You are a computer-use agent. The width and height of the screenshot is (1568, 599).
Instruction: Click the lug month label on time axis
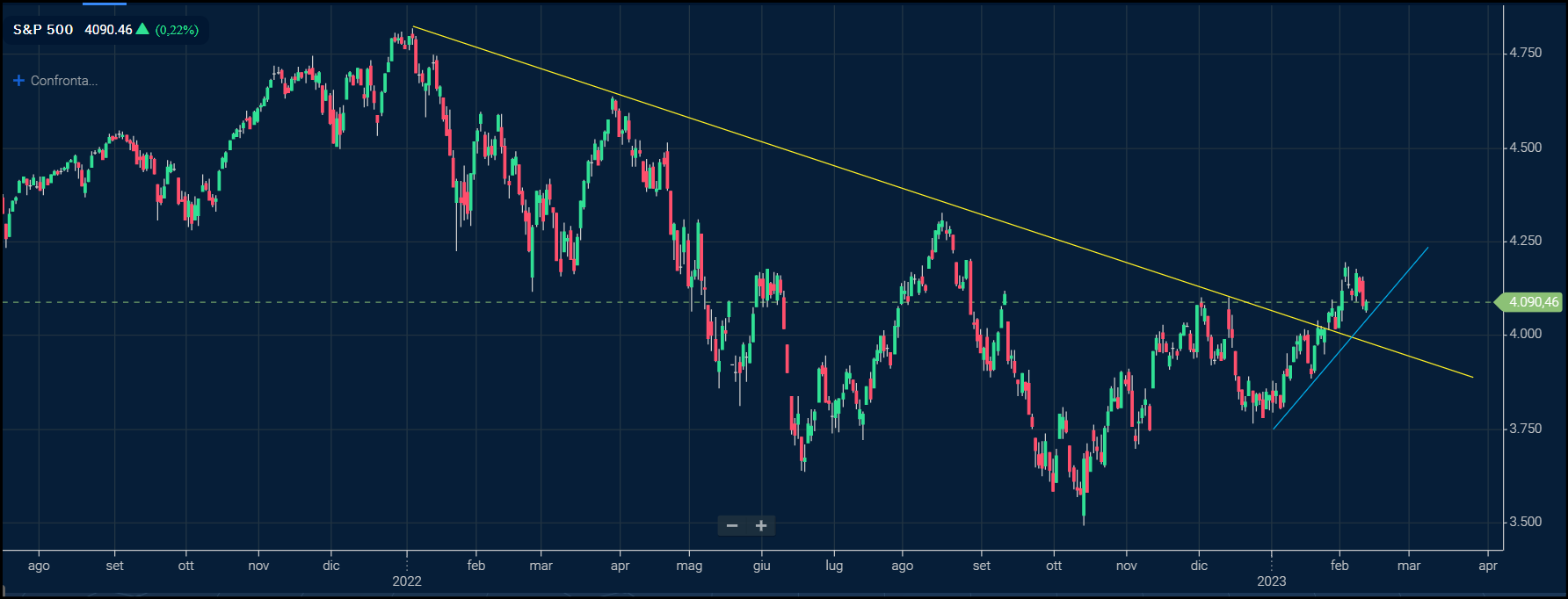pos(834,566)
